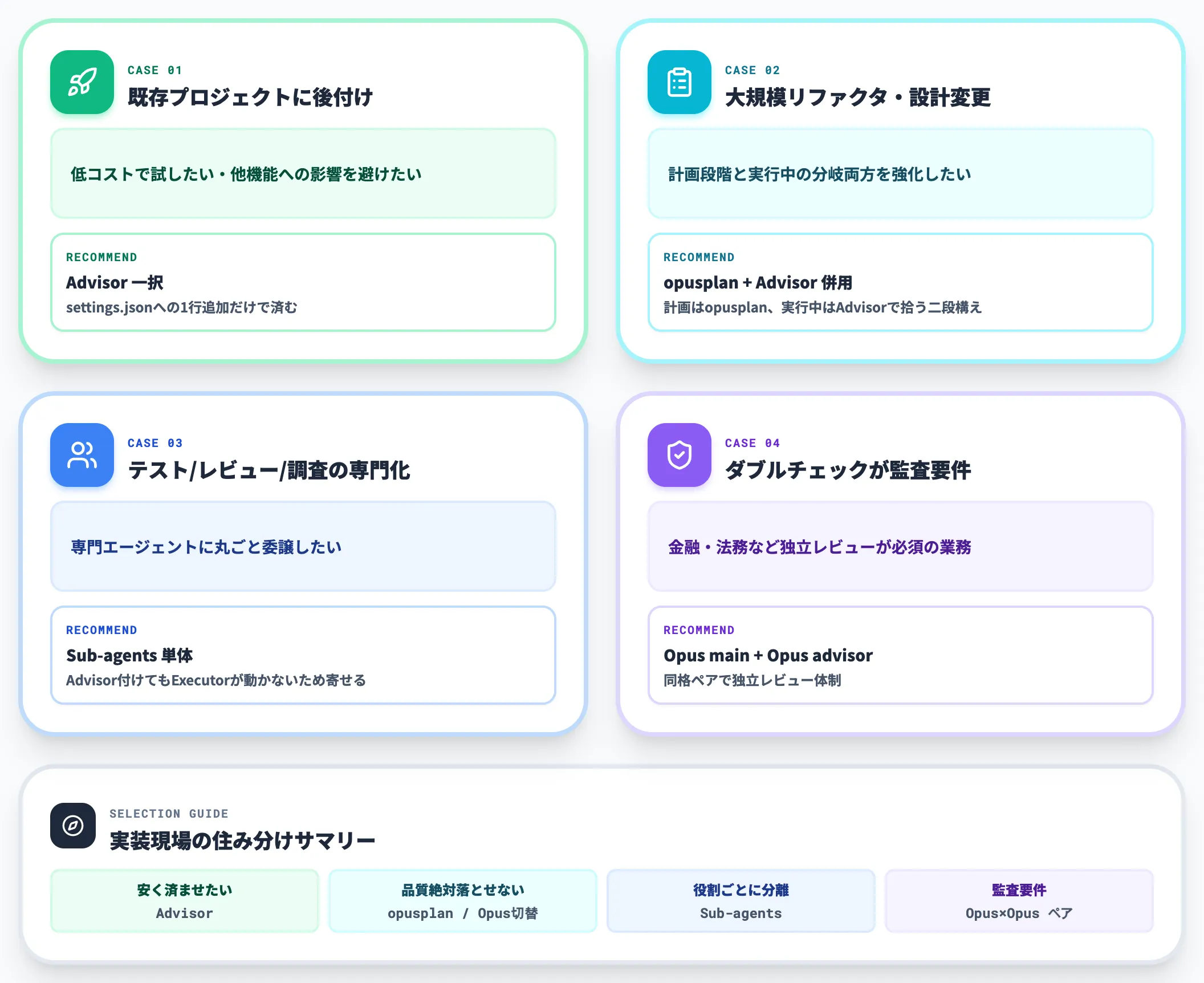Click 計画はopusplan、実行中はAdvisorで拾う二段構え text
The height and width of the screenshot is (983, 1204).
pyautogui.click(x=823, y=308)
